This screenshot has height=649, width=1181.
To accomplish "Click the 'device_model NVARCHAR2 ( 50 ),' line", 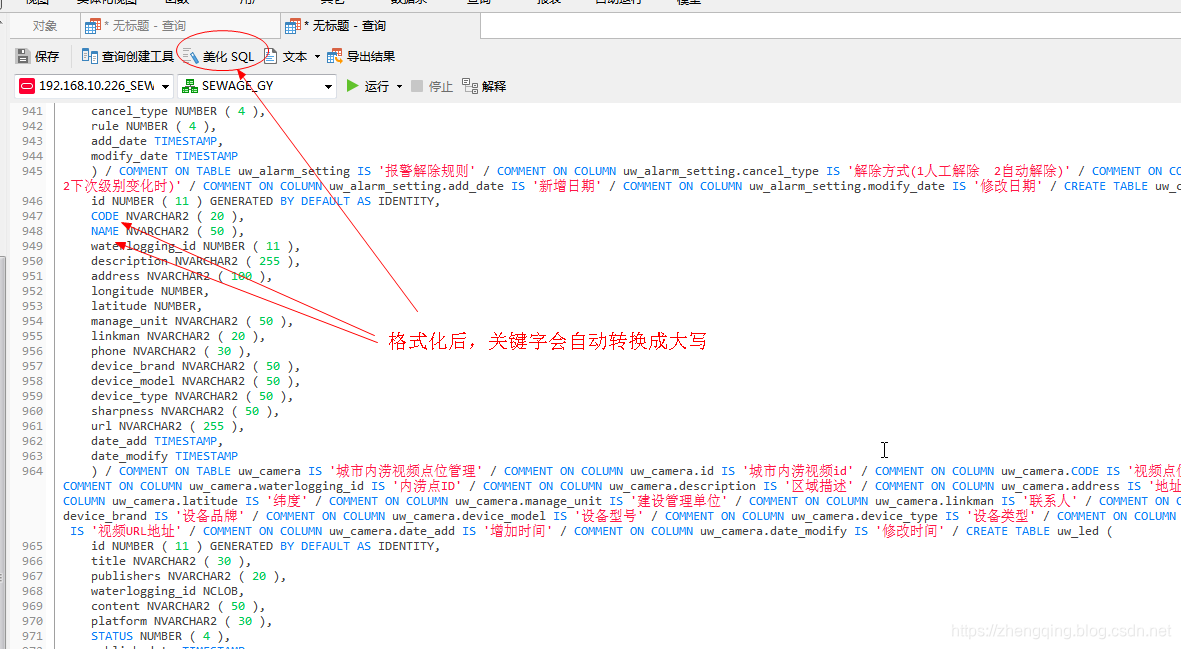I will coord(196,382).
